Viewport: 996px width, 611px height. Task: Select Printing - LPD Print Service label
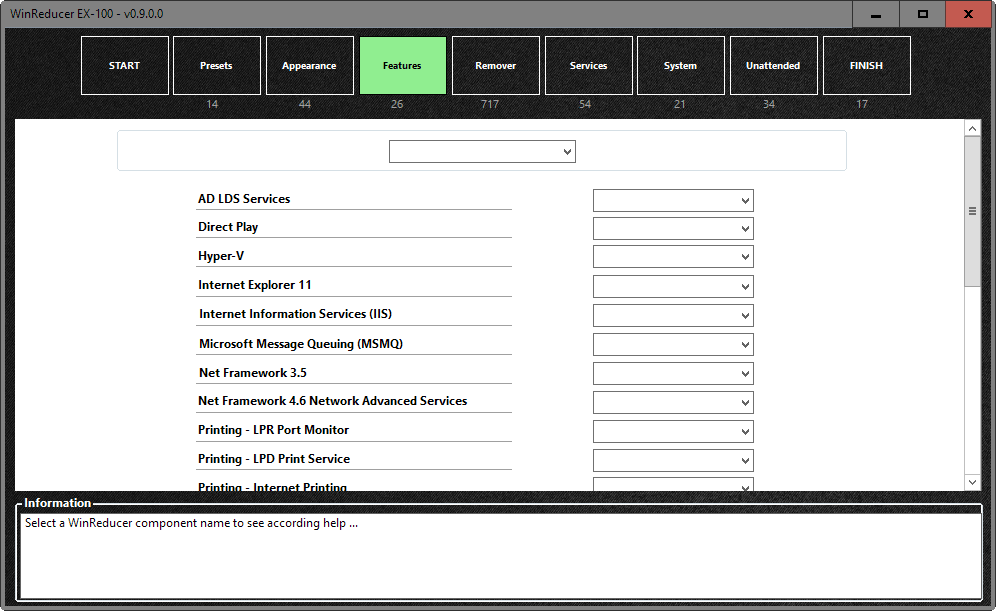pyautogui.click(x=274, y=459)
